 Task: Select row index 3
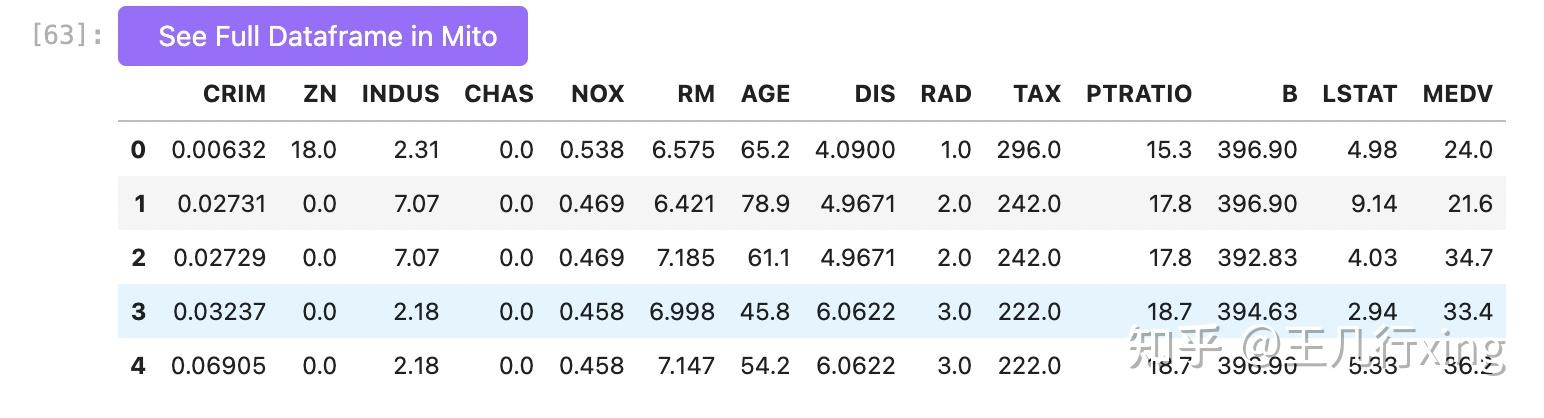tap(138, 312)
